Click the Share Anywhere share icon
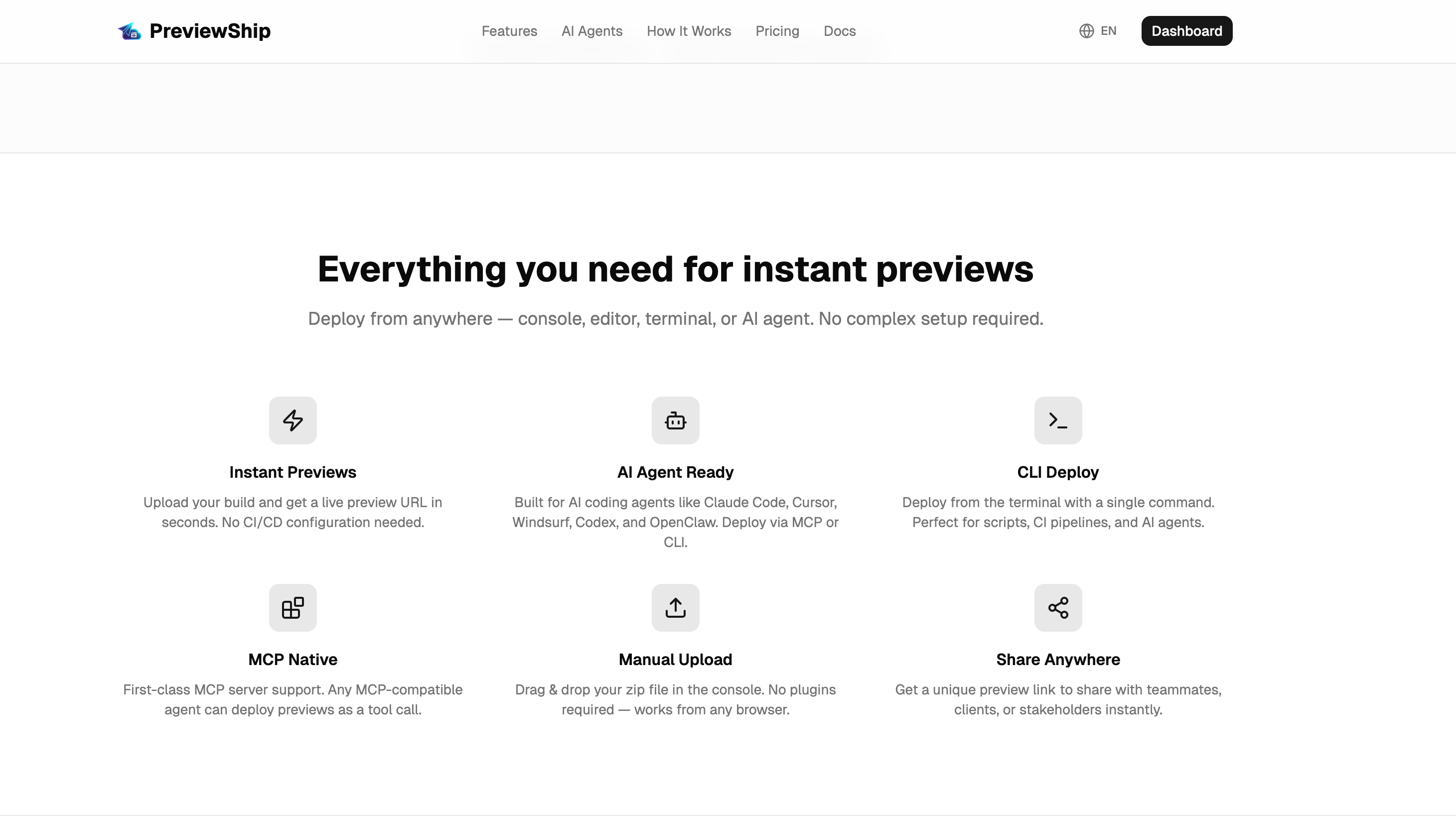 pos(1057,608)
